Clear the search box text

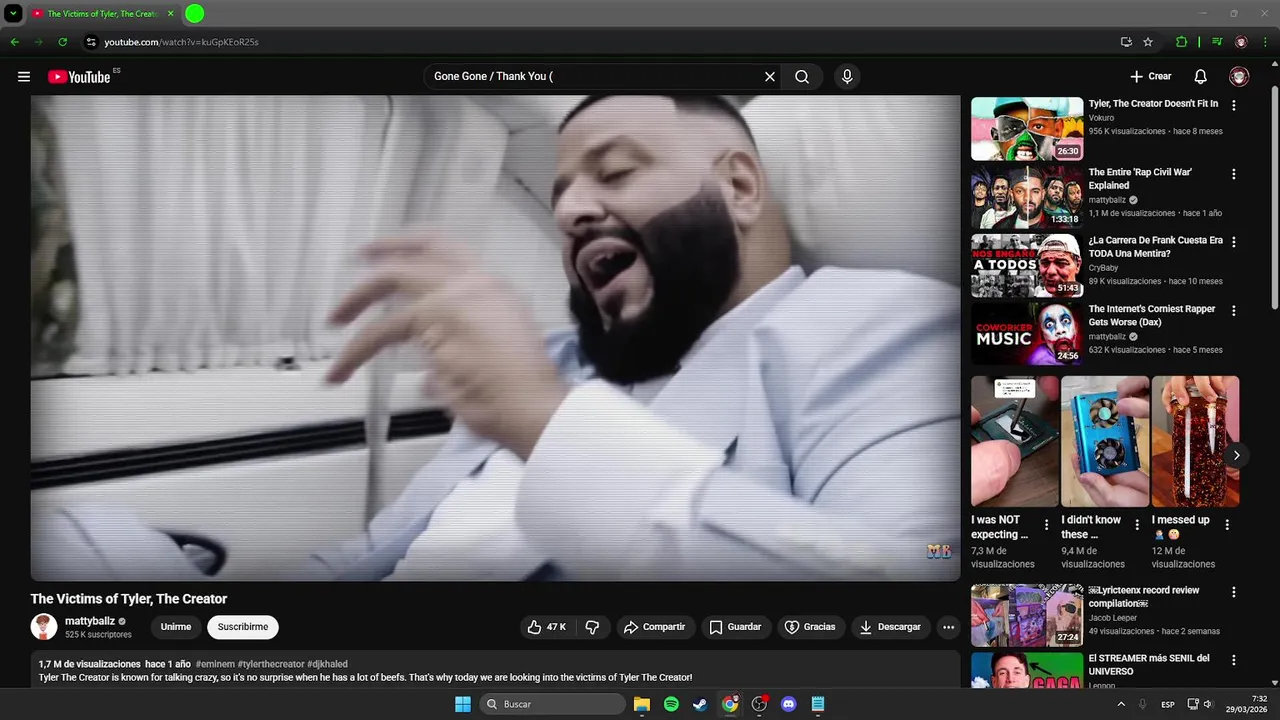(x=770, y=77)
